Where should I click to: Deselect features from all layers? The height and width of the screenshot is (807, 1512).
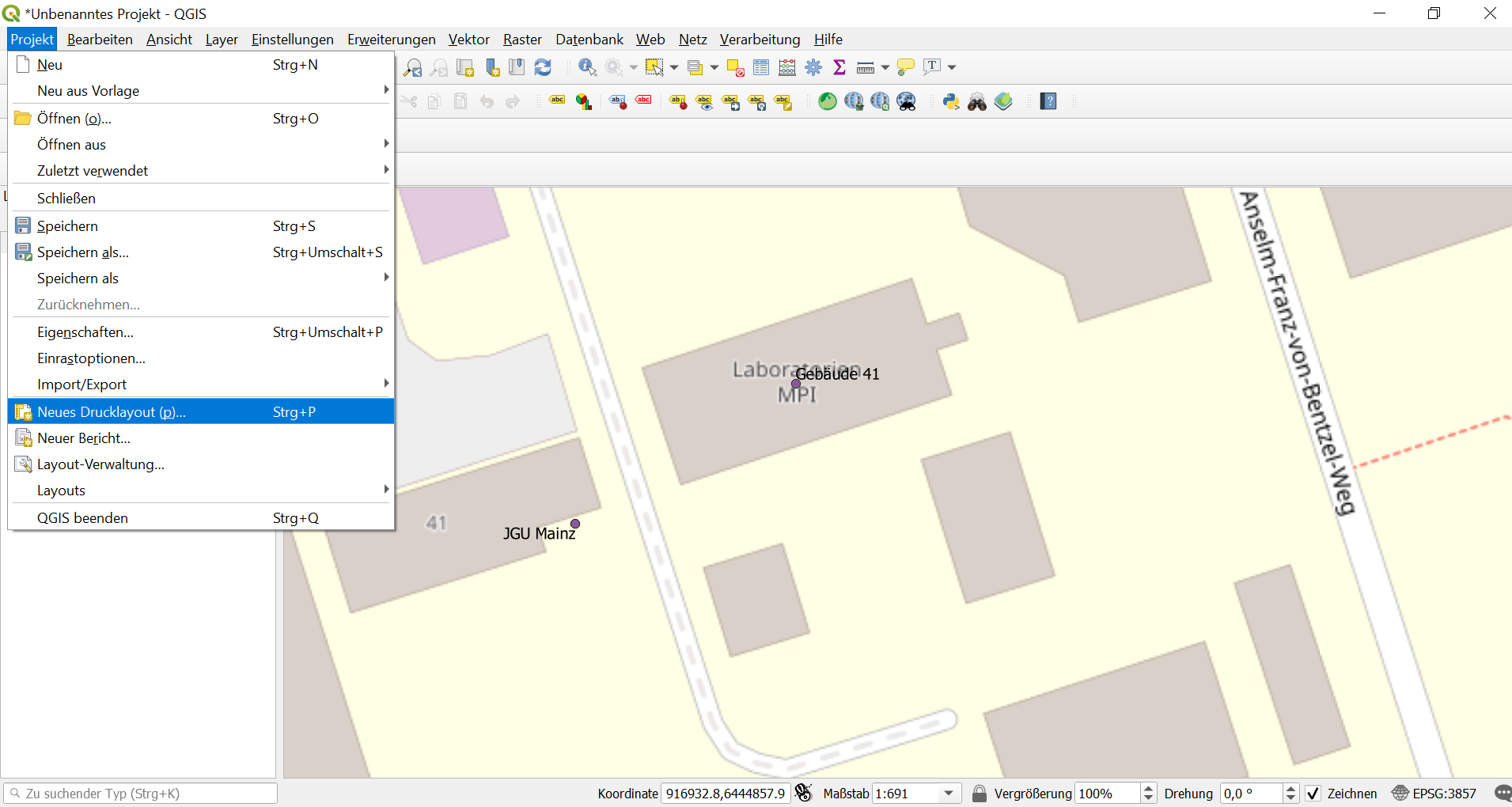point(735,68)
